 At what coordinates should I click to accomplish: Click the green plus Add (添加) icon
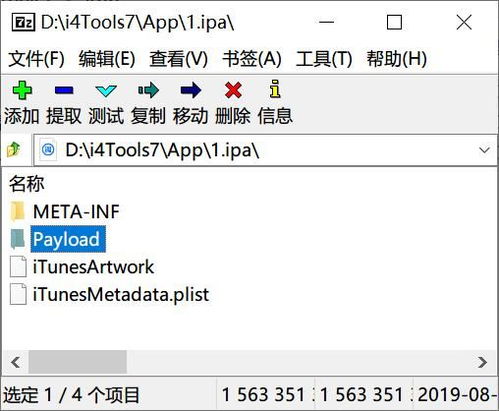pyautogui.click(x=22, y=90)
